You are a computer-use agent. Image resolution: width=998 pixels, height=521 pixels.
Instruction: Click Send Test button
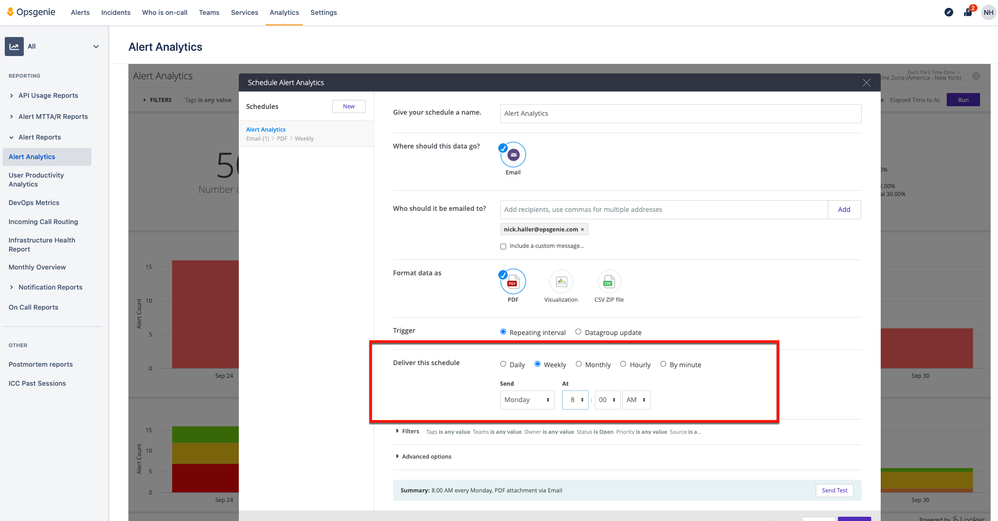834,490
